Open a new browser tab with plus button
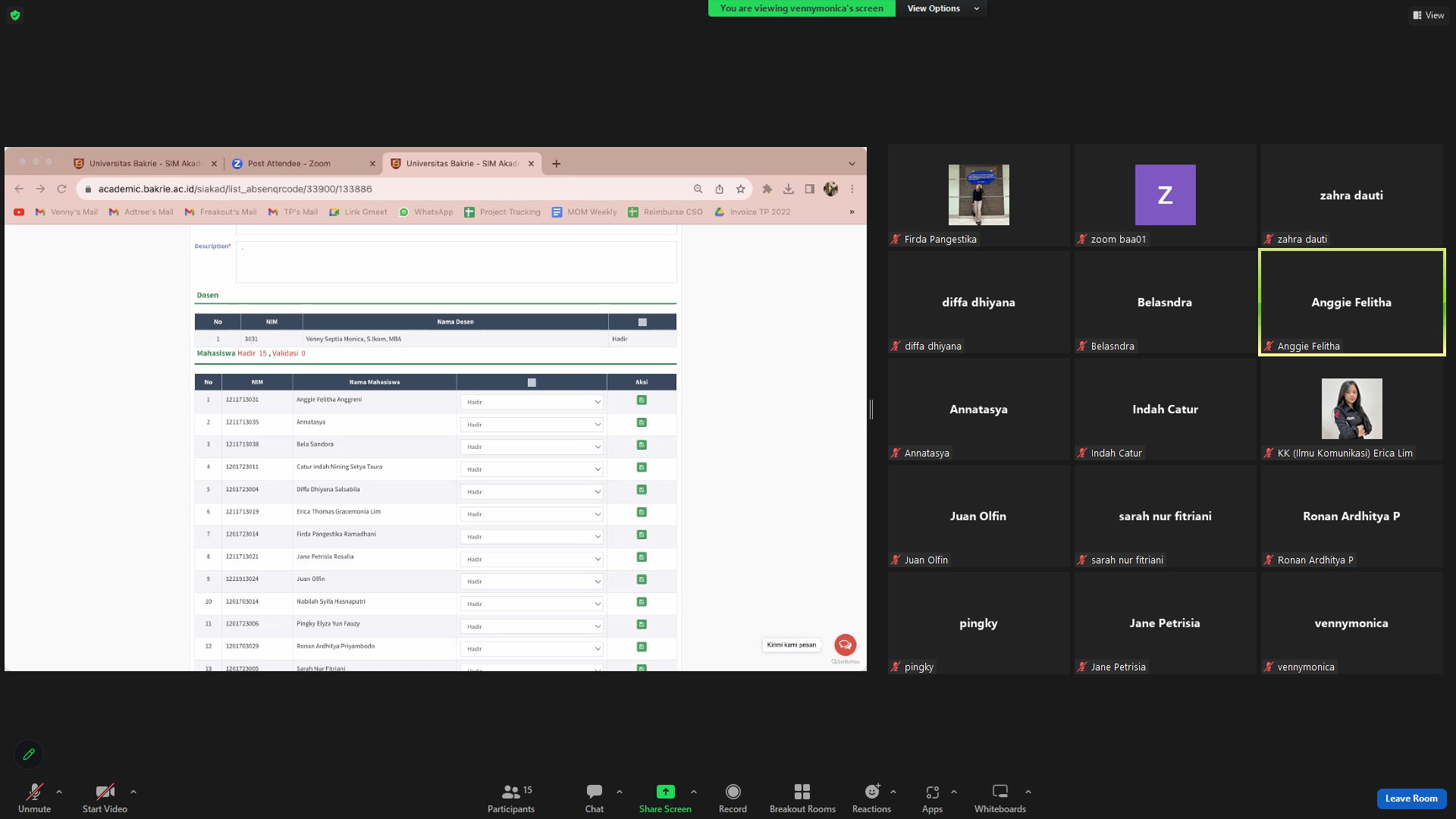This screenshot has height=819, width=1456. point(557,164)
